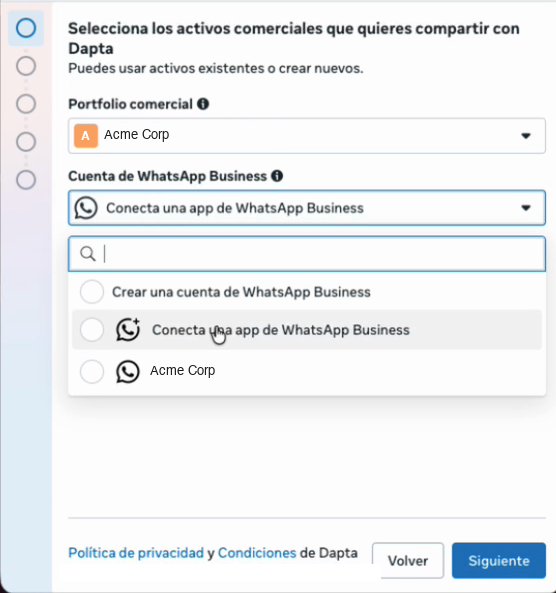Click the info icon beside Portfolio comercial
This screenshot has height=593, width=556.
click(203, 104)
